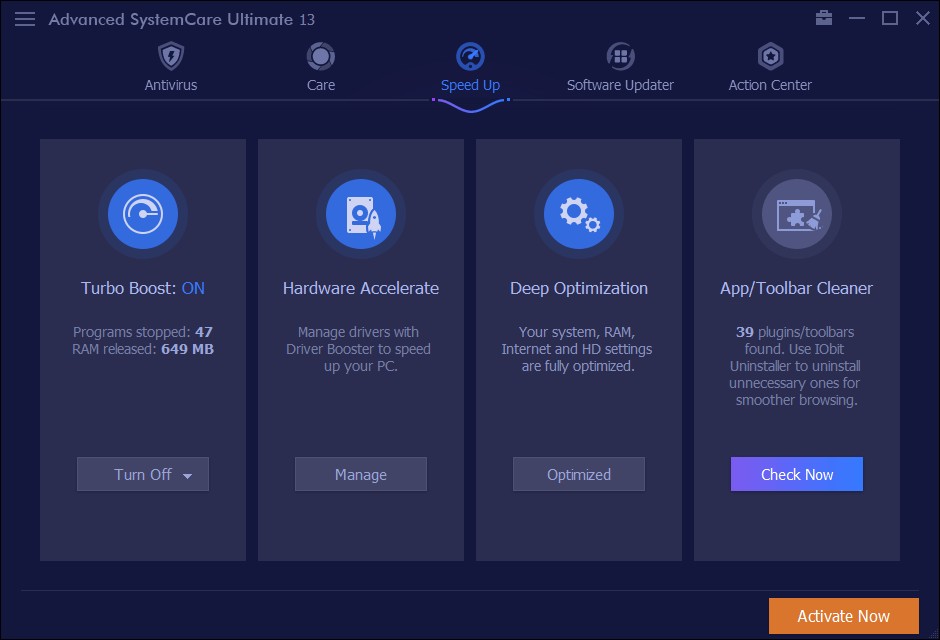This screenshot has width=940, height=640.
Task: Open the Action Center tab
Action: coord(769,64)
